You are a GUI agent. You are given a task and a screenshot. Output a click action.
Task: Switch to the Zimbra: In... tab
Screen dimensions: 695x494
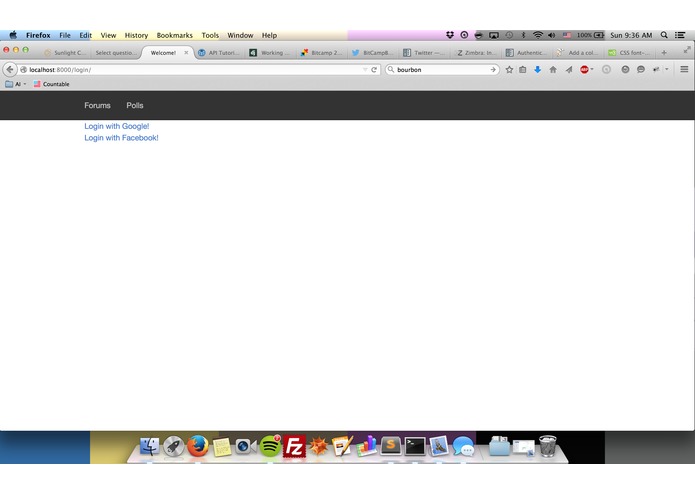pos(476,53)
